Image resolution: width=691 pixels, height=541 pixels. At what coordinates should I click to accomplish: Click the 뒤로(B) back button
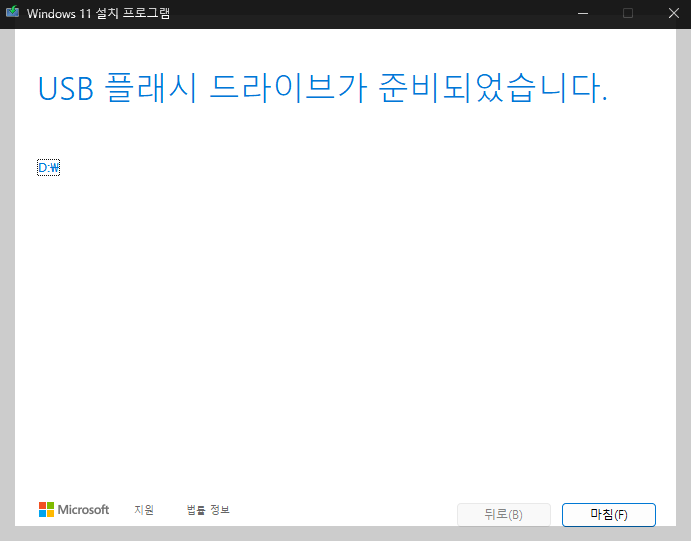tap(504, 515)
